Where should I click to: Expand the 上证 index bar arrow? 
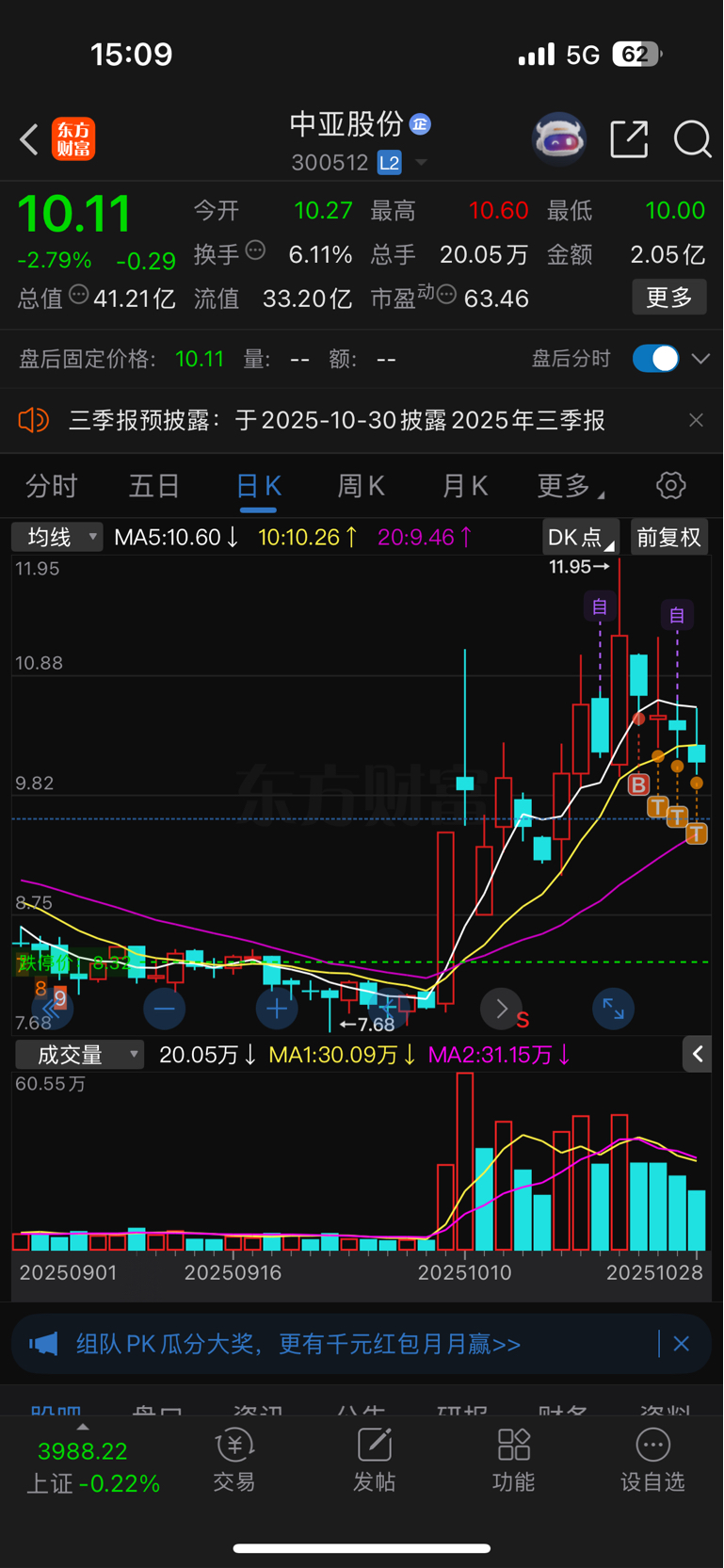pyautogui.click(x=83, y=1427)
